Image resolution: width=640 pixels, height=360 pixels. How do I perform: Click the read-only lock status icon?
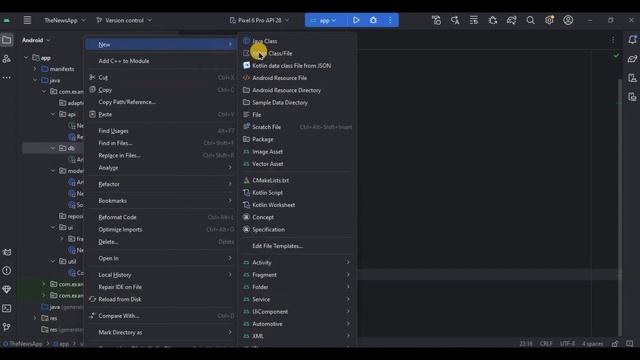point(615,344)
